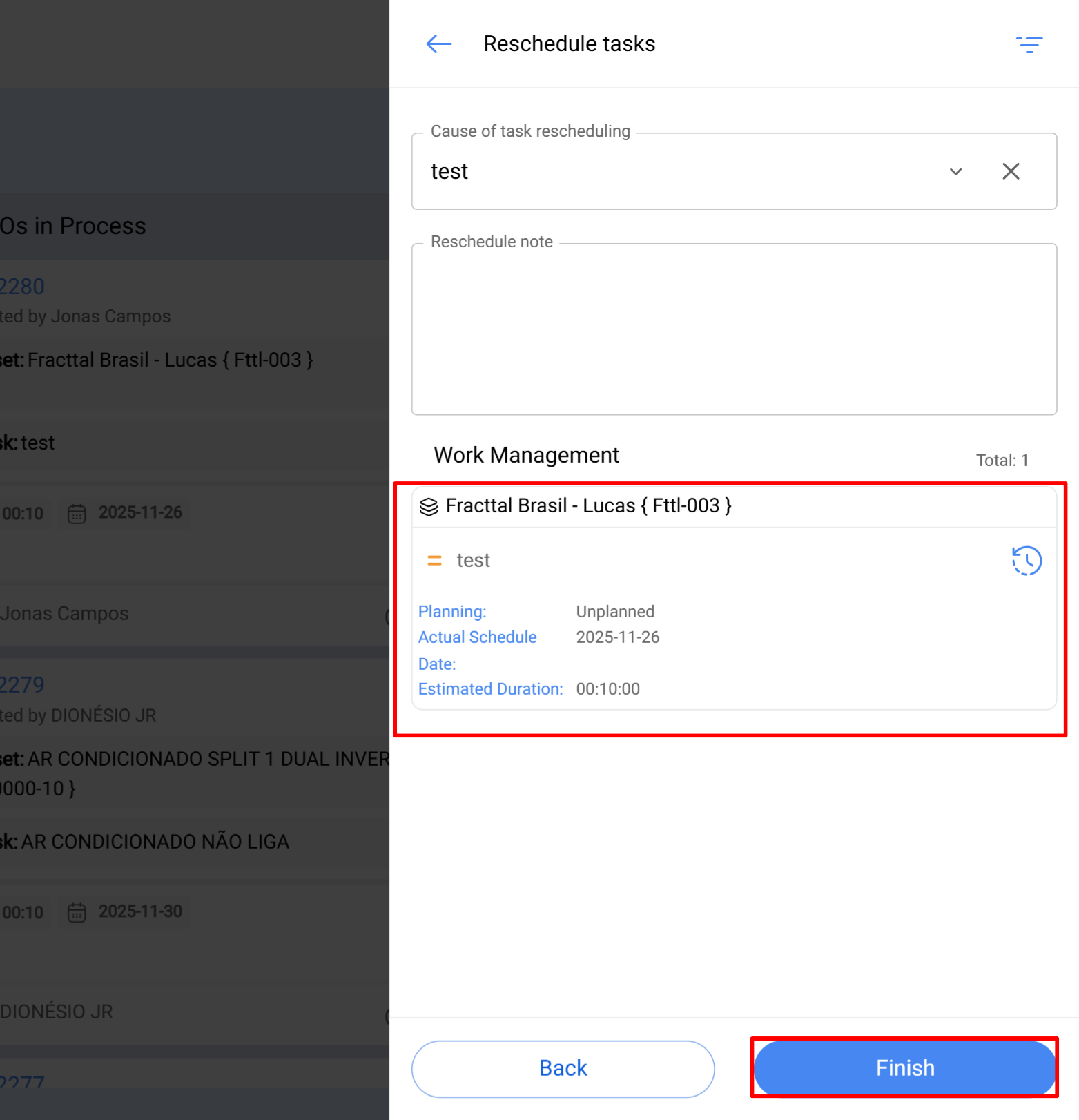Click the calendar icon next to 2025-11-30
The width and height of the screenshot is (1079, 1120).
pos(77,913)
